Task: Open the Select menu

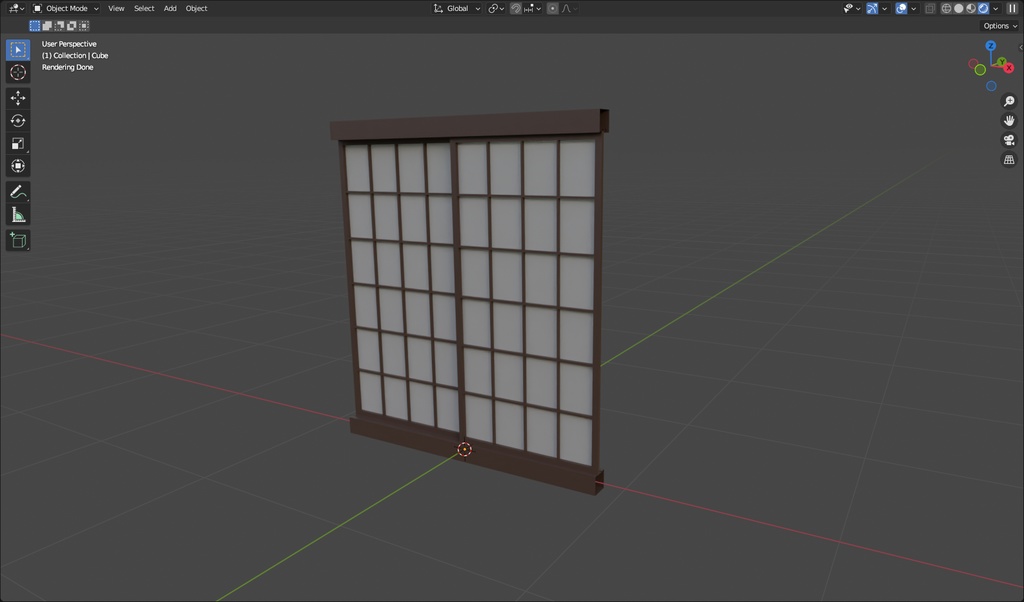Action: (x=144, y=8)
